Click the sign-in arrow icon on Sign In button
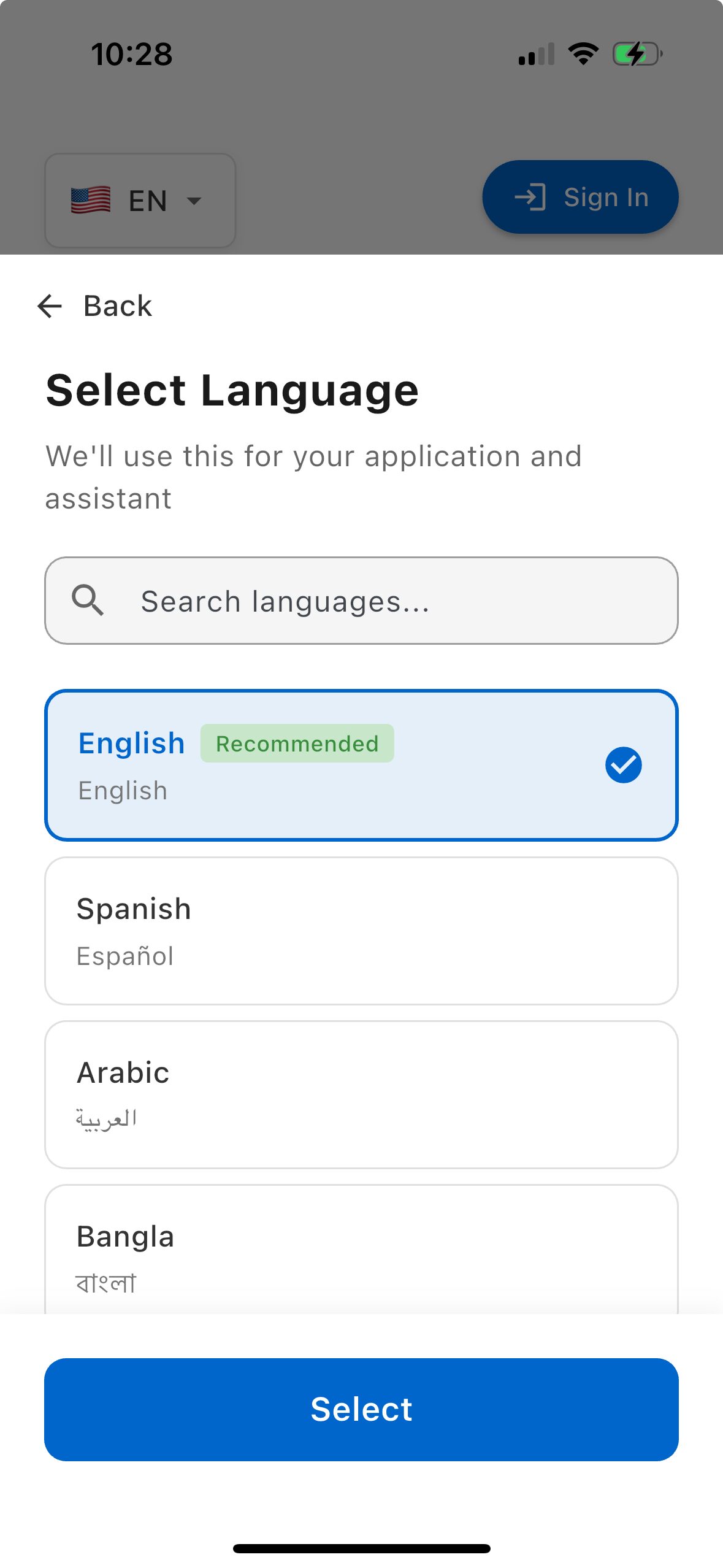This screenshot has height=1568, width=723. click(532, 197)
